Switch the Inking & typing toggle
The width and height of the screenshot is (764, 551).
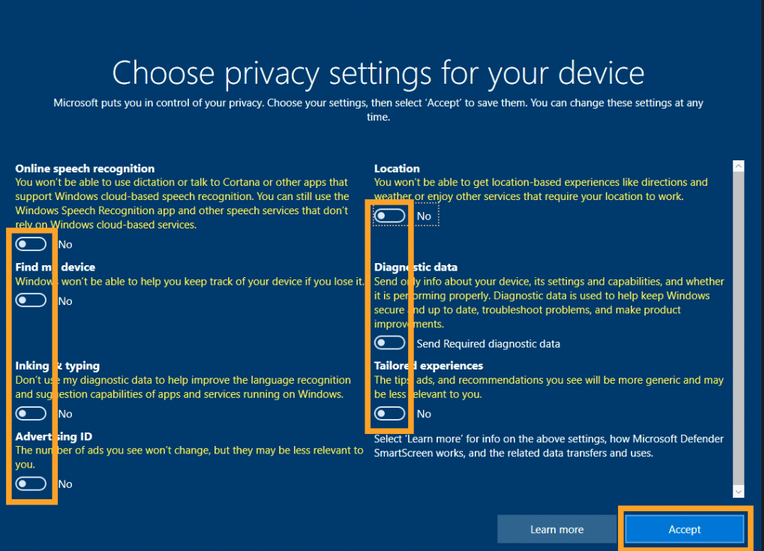(x=31, y=414)
